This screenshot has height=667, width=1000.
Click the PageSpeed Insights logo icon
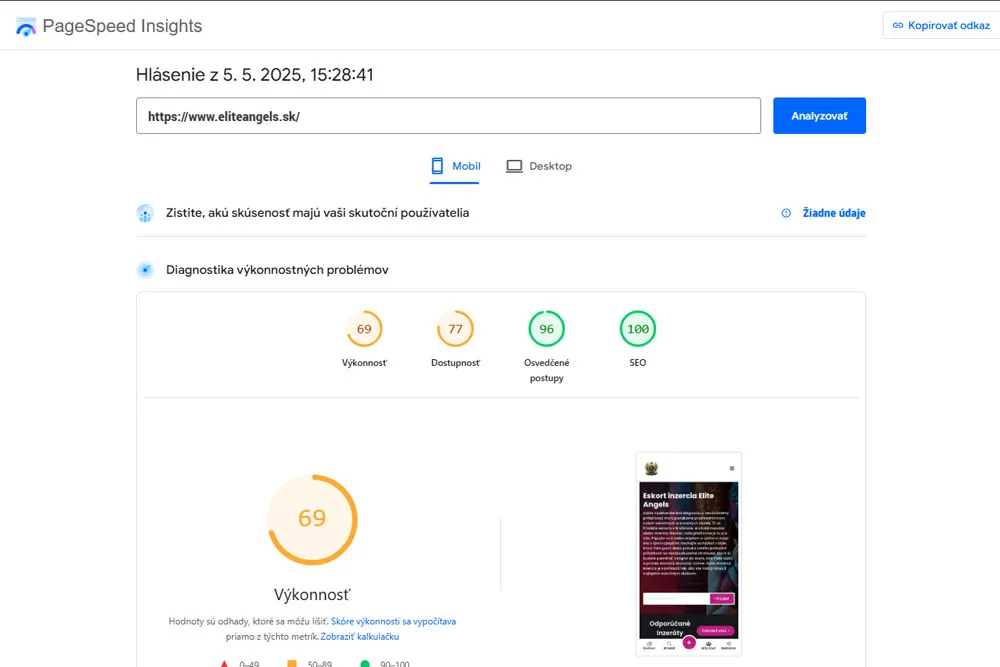[26, 27]
